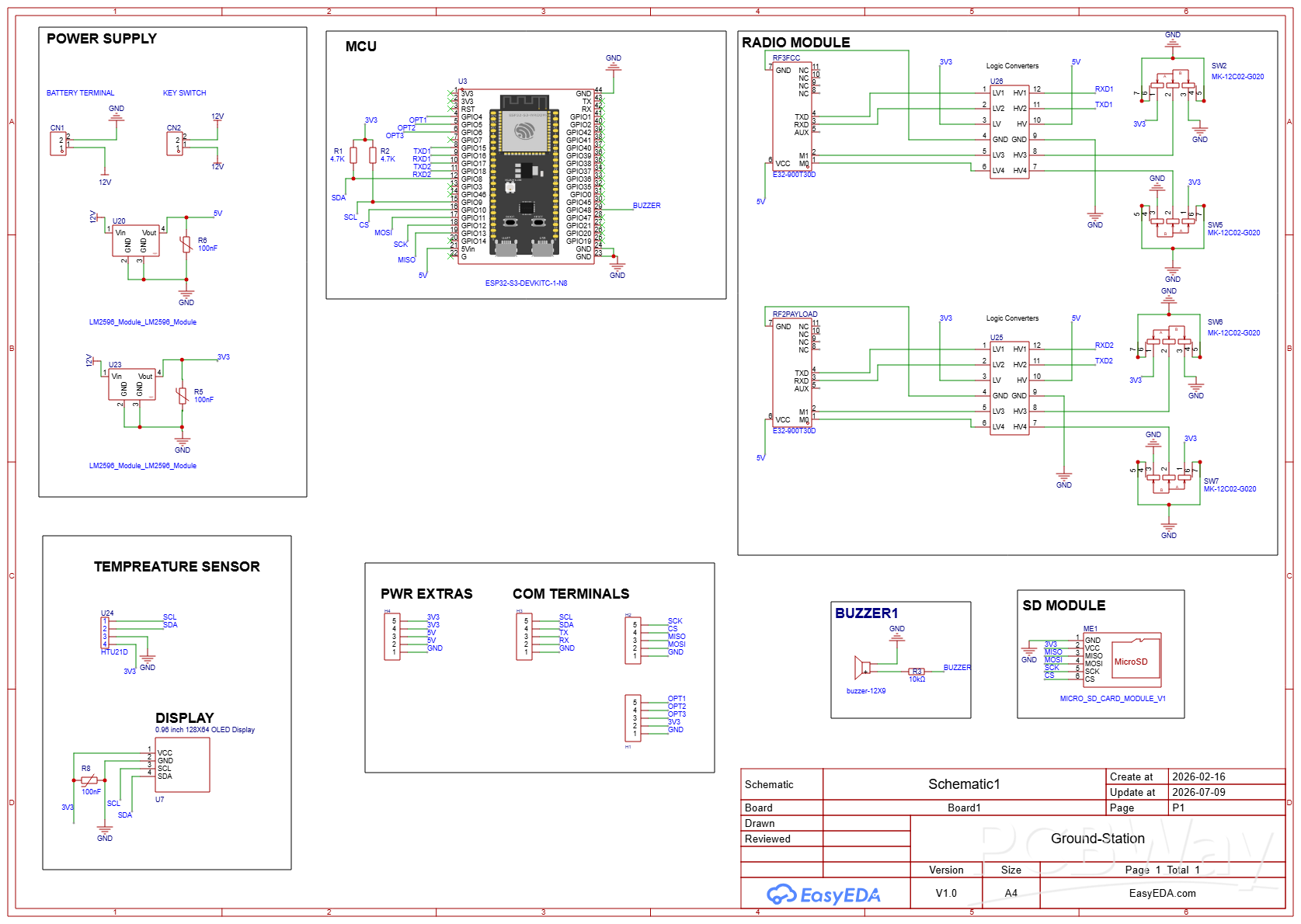The image size is (1301, 924).
Task: Select the U26 logic converter symbol
Action: click(1010, 132)
